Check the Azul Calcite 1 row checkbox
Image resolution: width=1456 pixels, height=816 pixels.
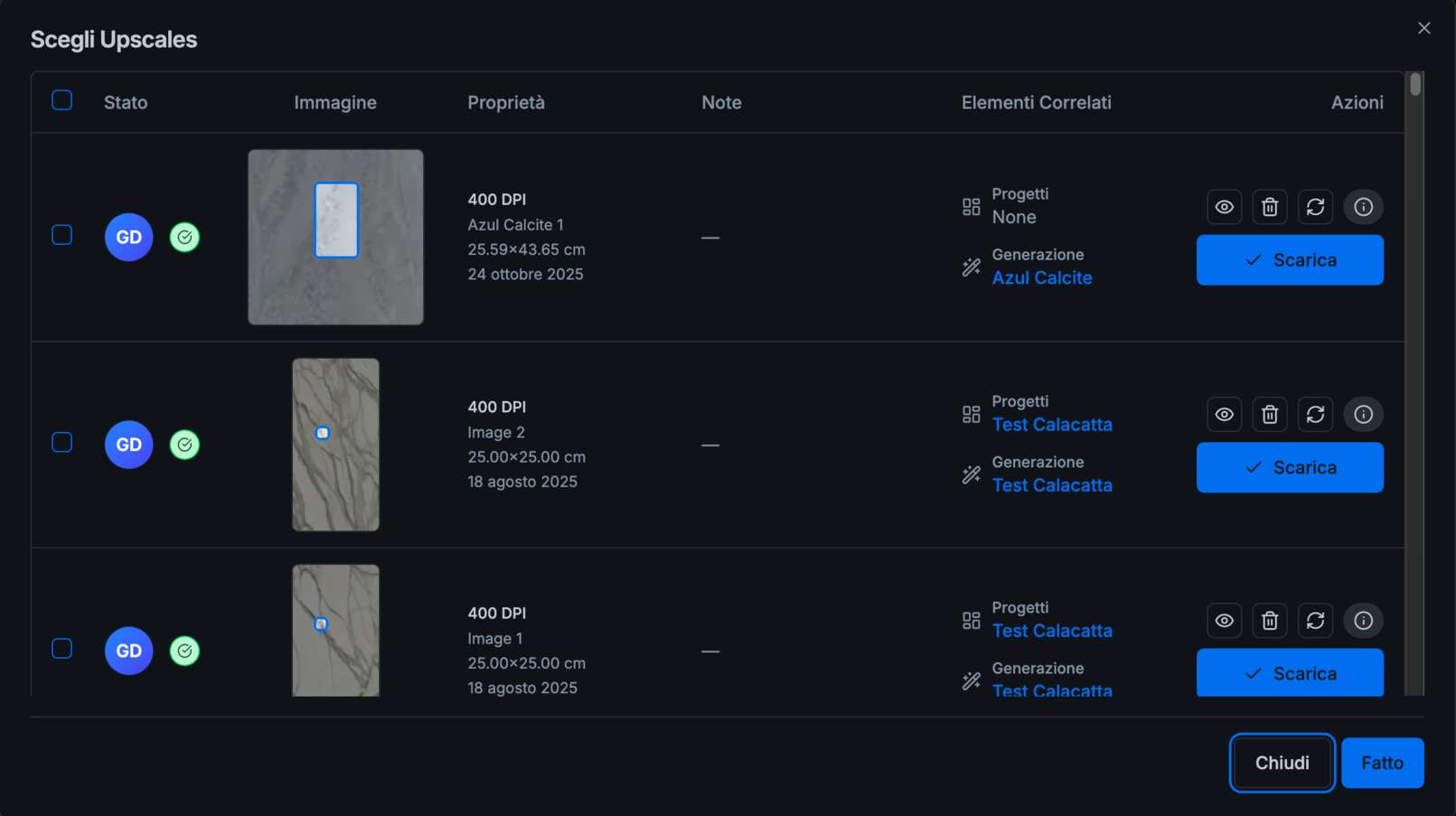[62, 235]
